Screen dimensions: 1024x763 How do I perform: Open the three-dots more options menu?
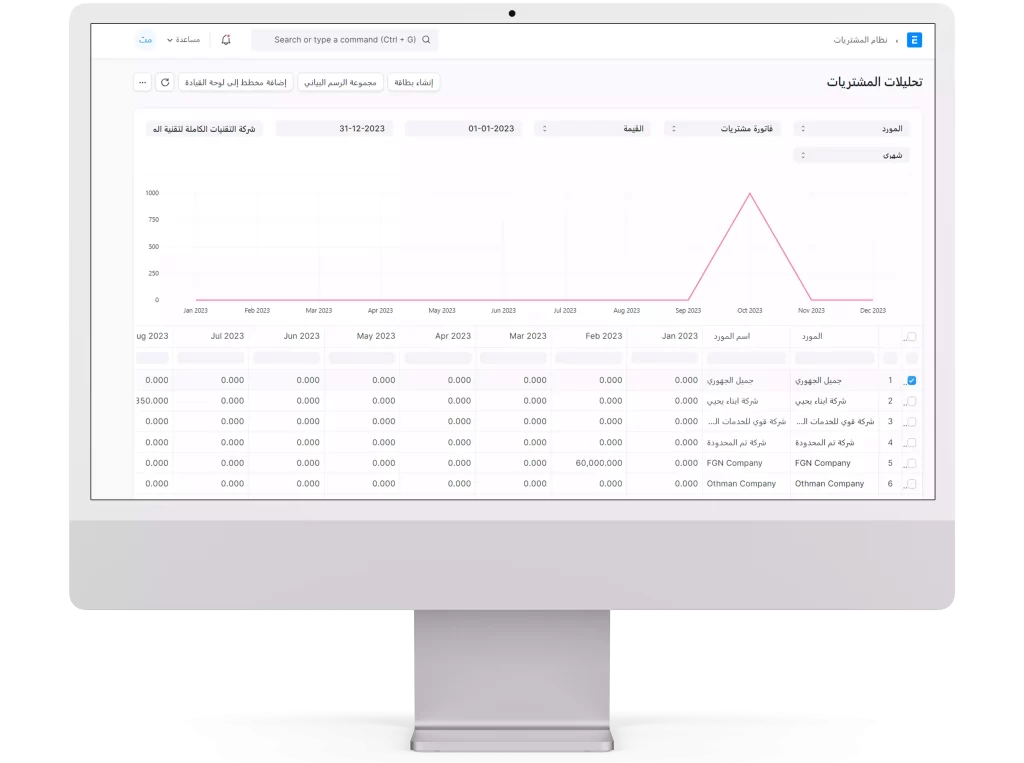142,82
